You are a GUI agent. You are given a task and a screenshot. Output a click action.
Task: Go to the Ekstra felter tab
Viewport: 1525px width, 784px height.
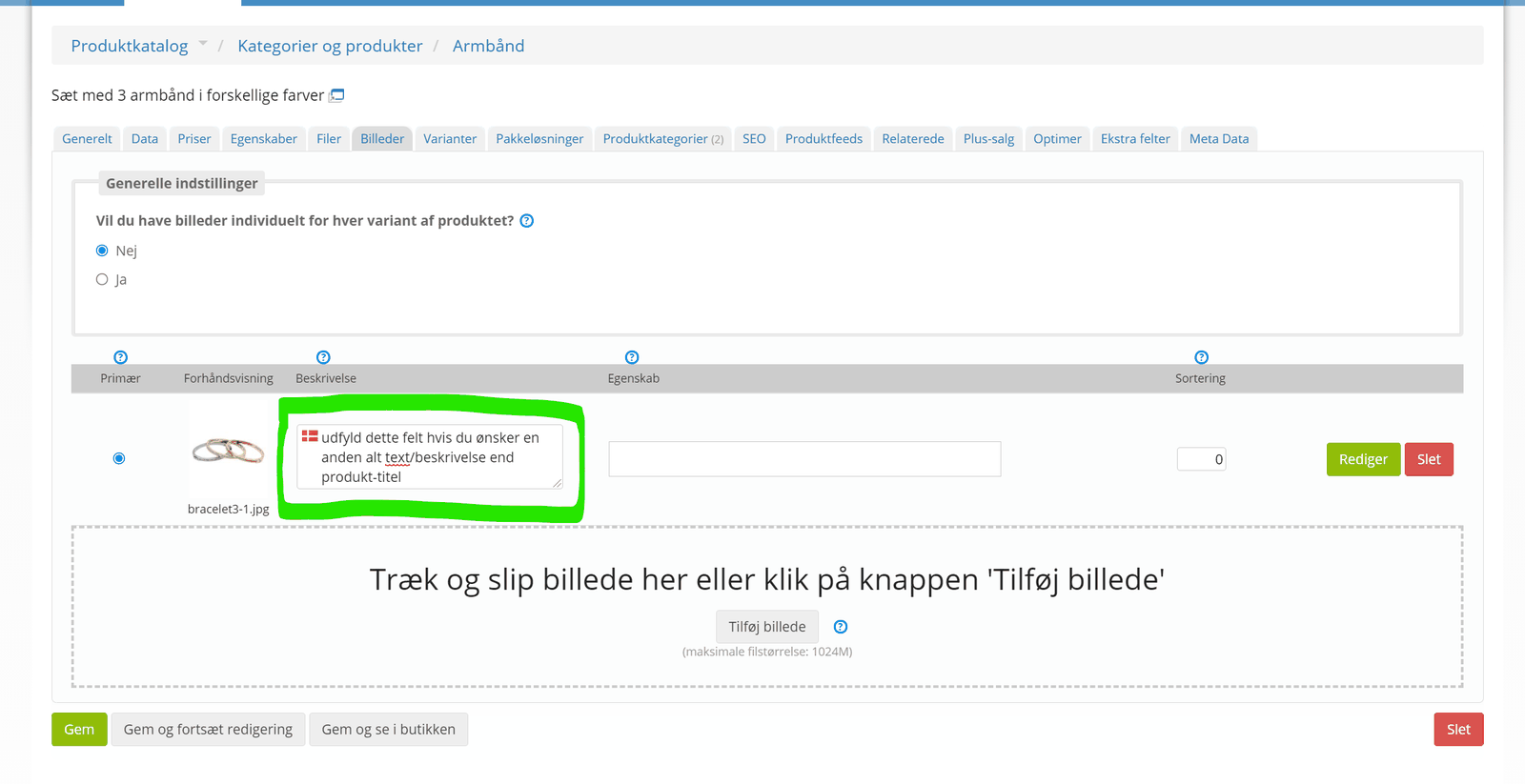coord(1135,139)
